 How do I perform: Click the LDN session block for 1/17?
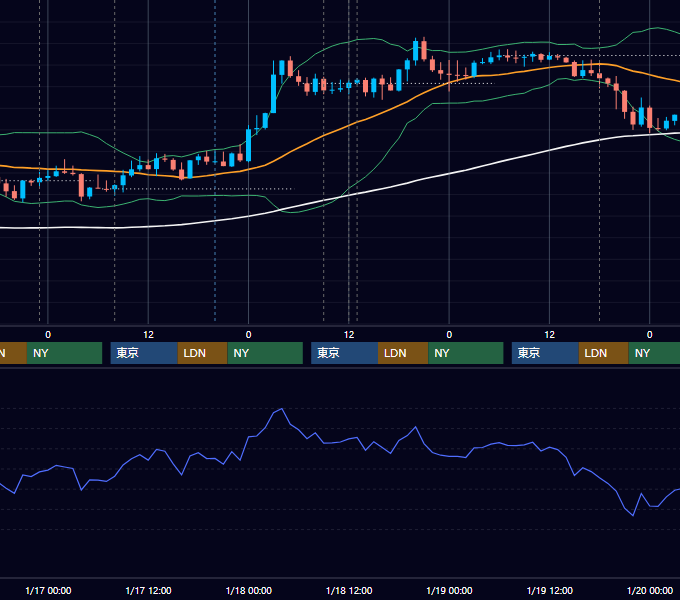(x=203, y=353)
